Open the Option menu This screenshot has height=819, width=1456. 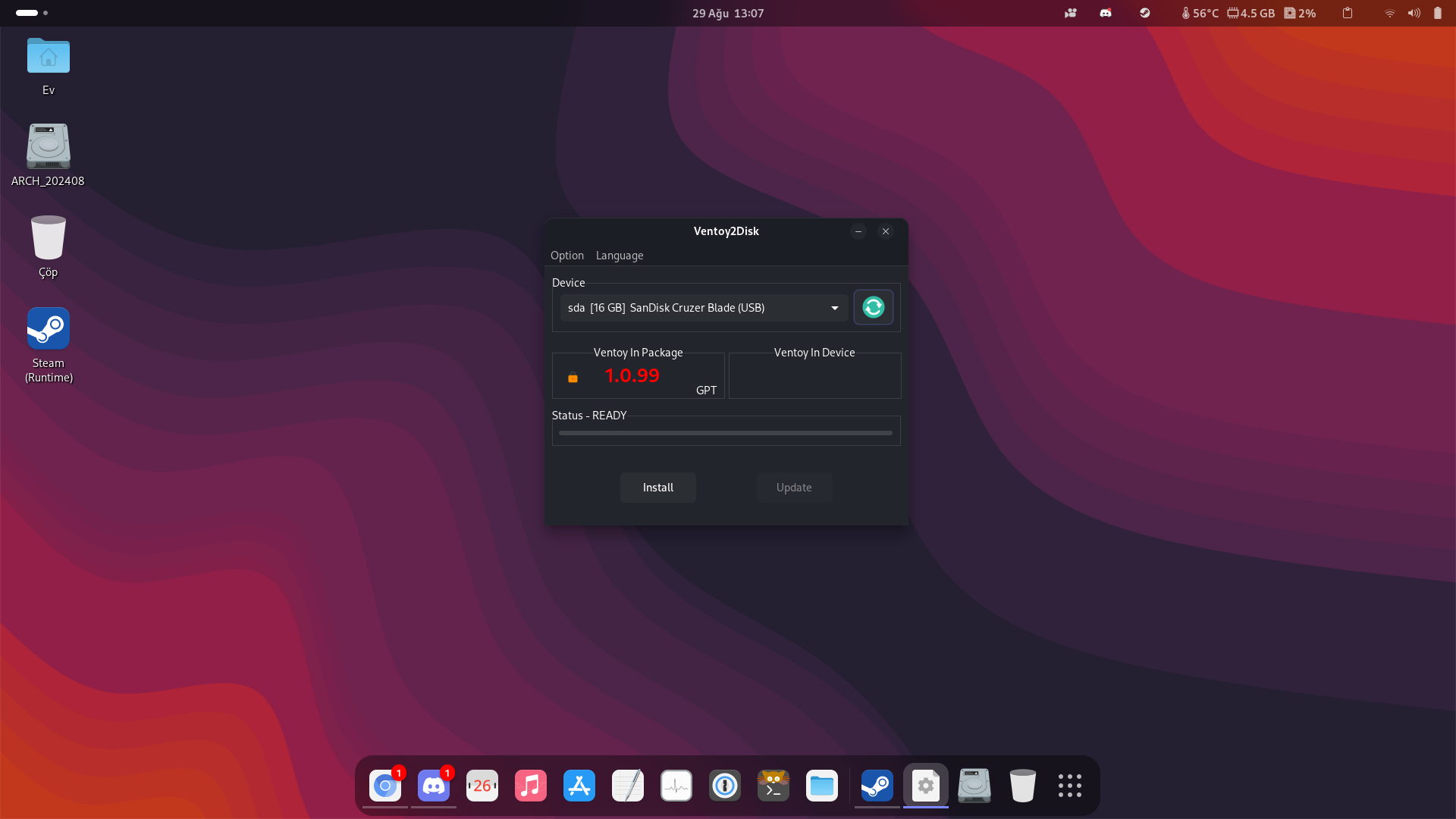[566, 256]
